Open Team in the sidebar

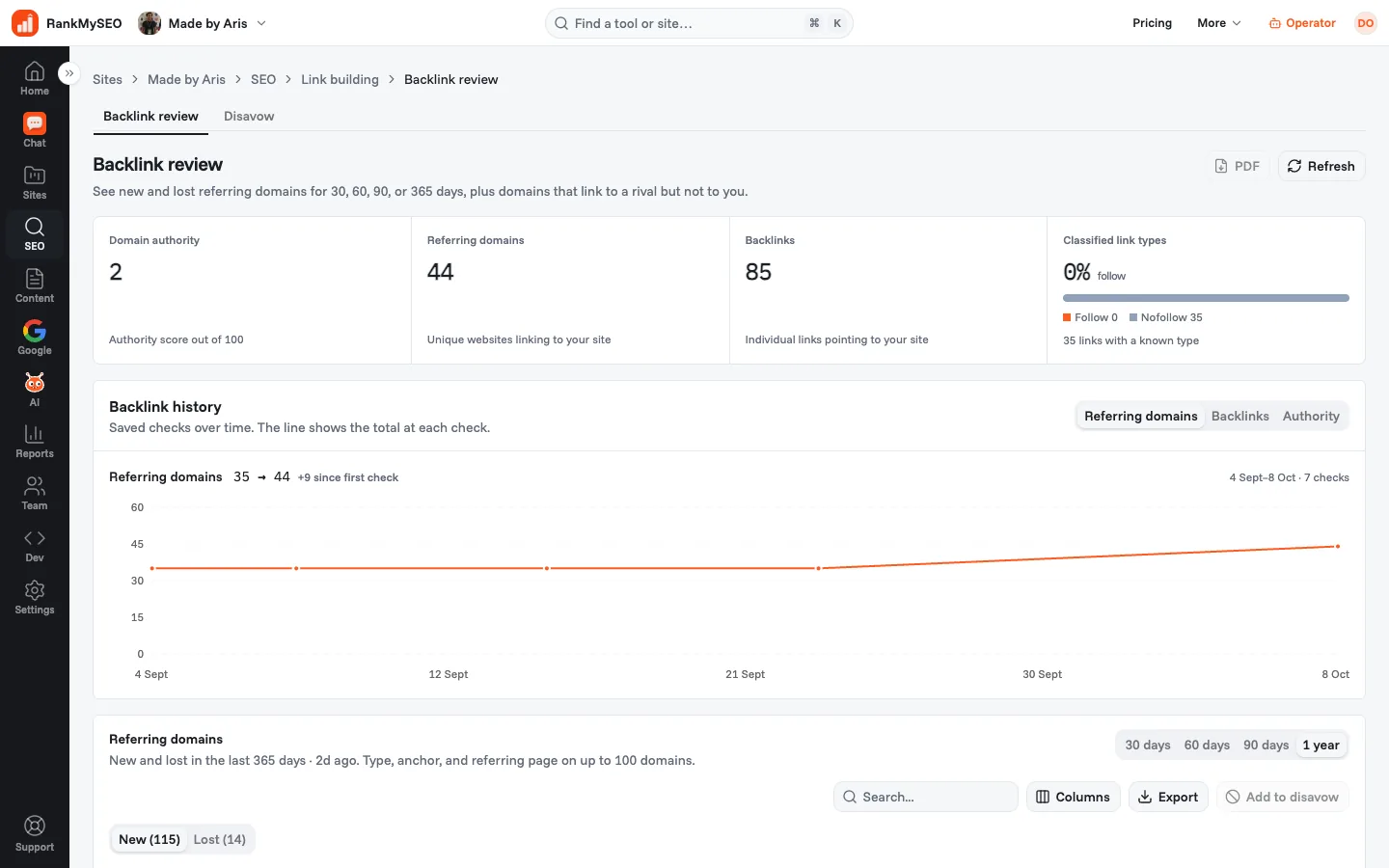(x=35, y=493)
